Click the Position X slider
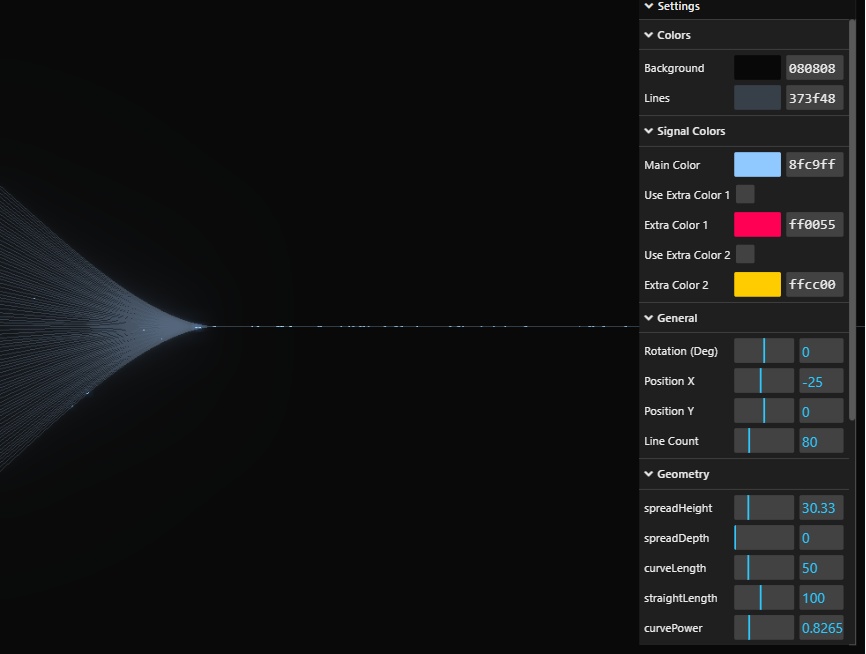Screen dimensions: 866x654 tap(764, 381)
